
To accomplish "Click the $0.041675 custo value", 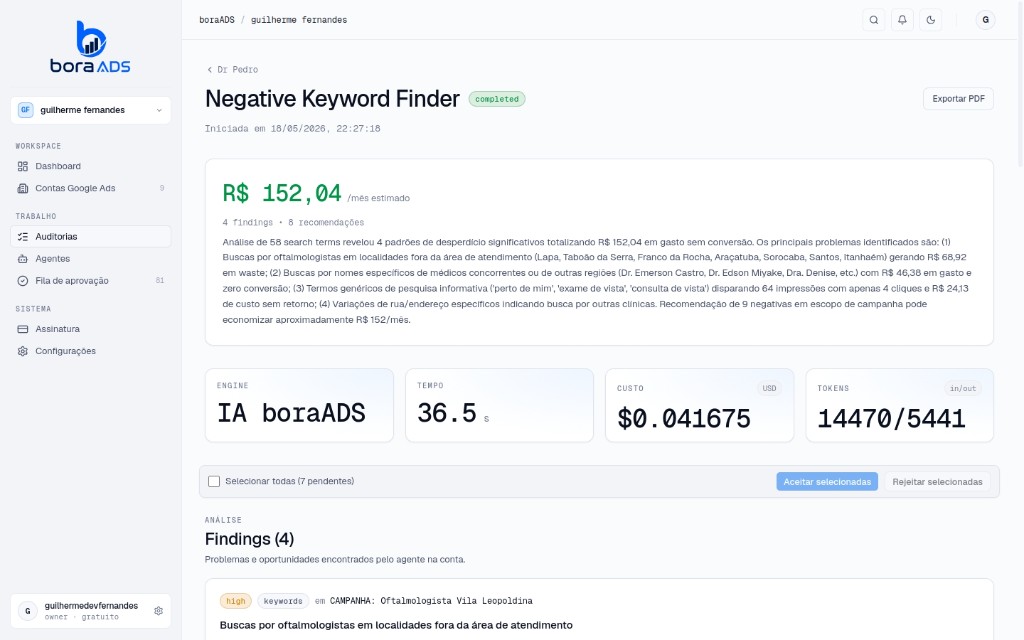I will pos(684,419).
